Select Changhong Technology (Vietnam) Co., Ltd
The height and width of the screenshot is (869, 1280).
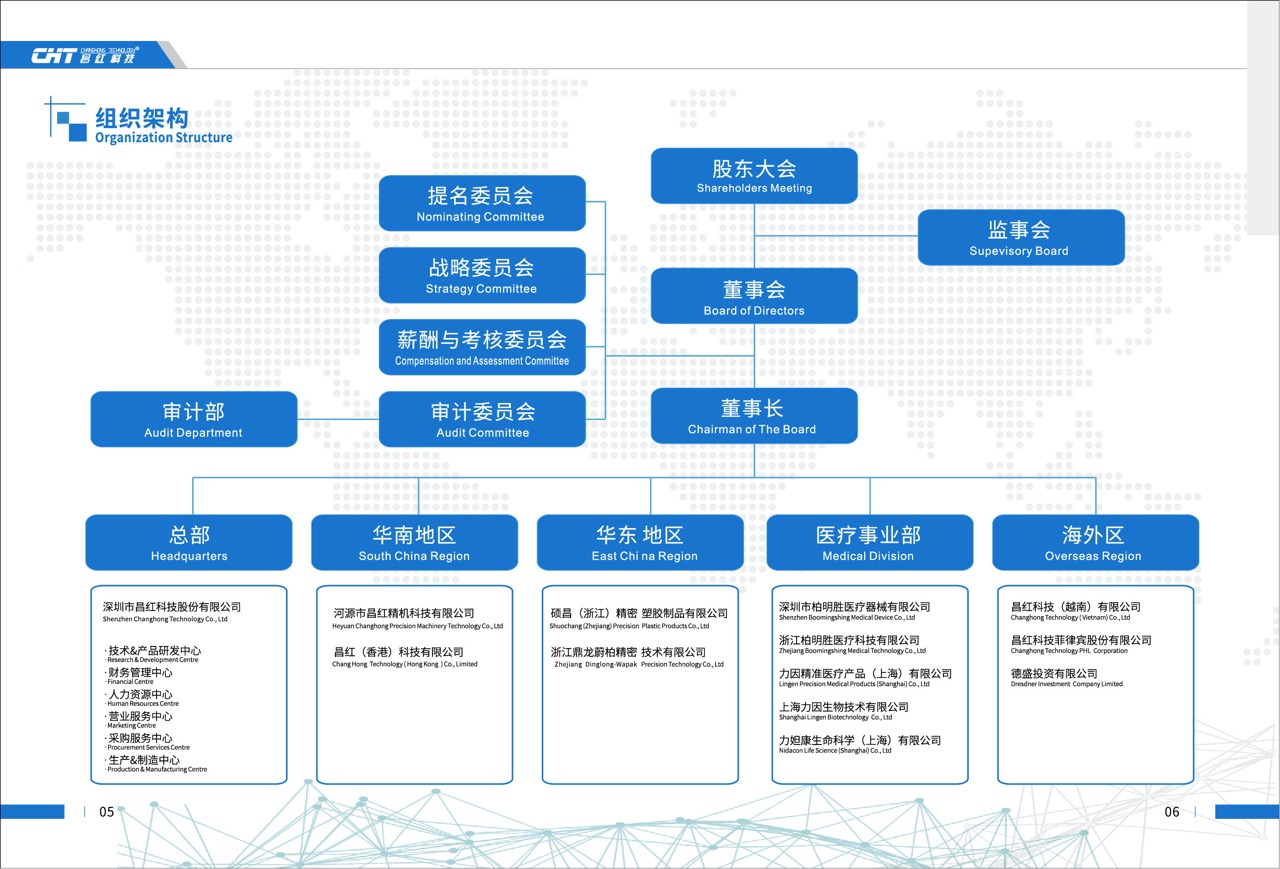1076,611
